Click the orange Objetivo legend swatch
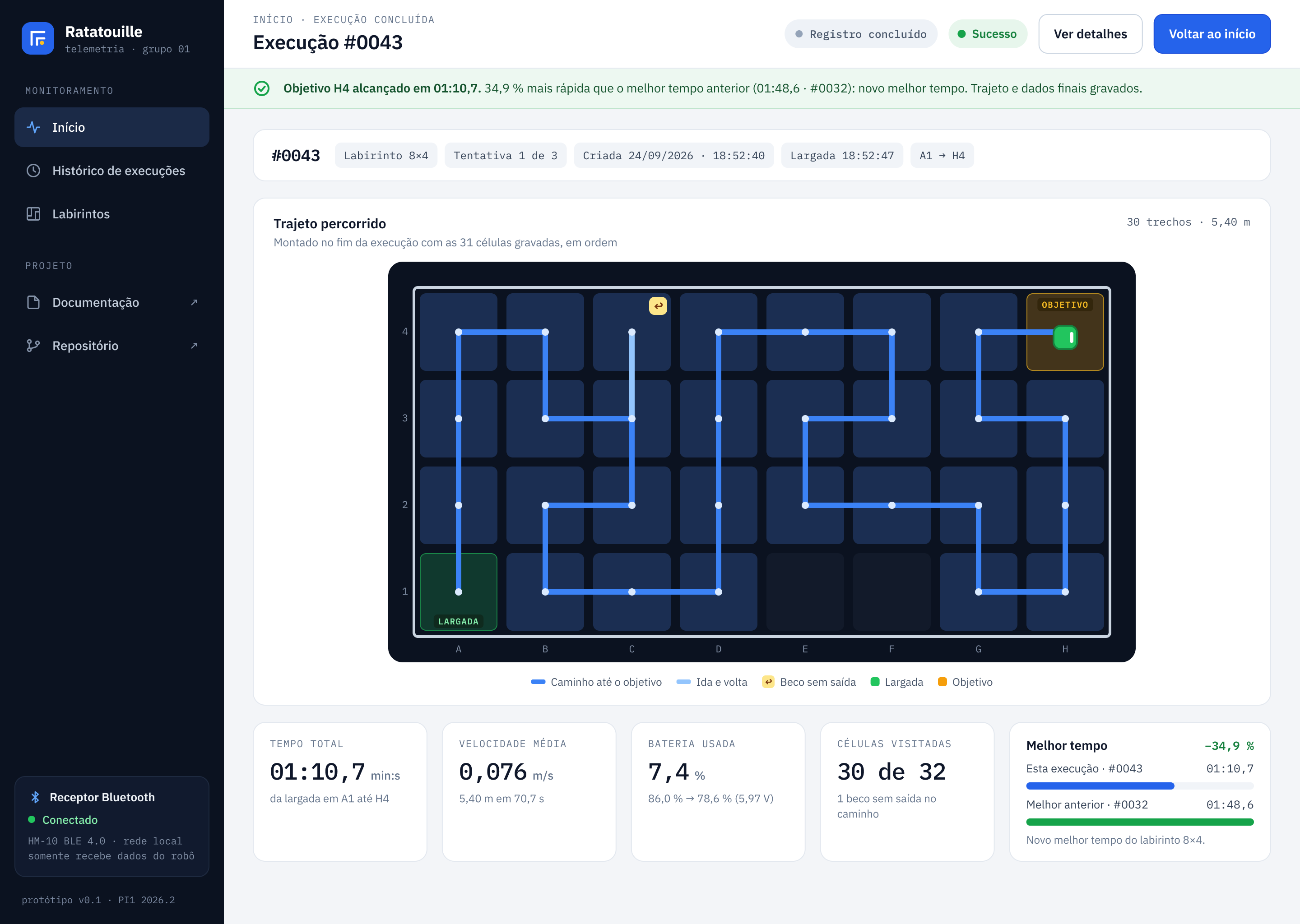 tap(942, 682)
